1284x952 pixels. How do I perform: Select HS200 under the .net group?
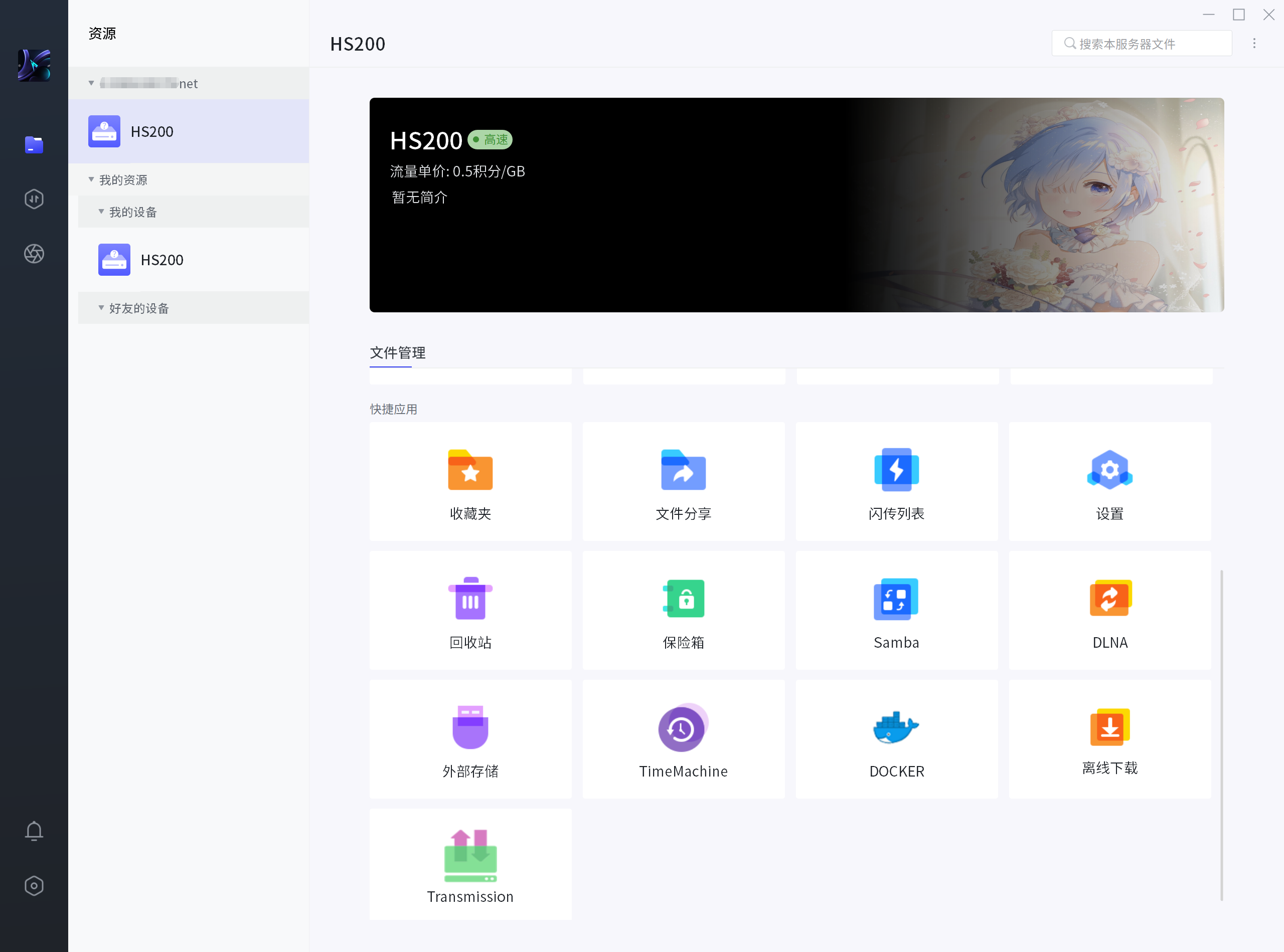click(x=189, y=131)
